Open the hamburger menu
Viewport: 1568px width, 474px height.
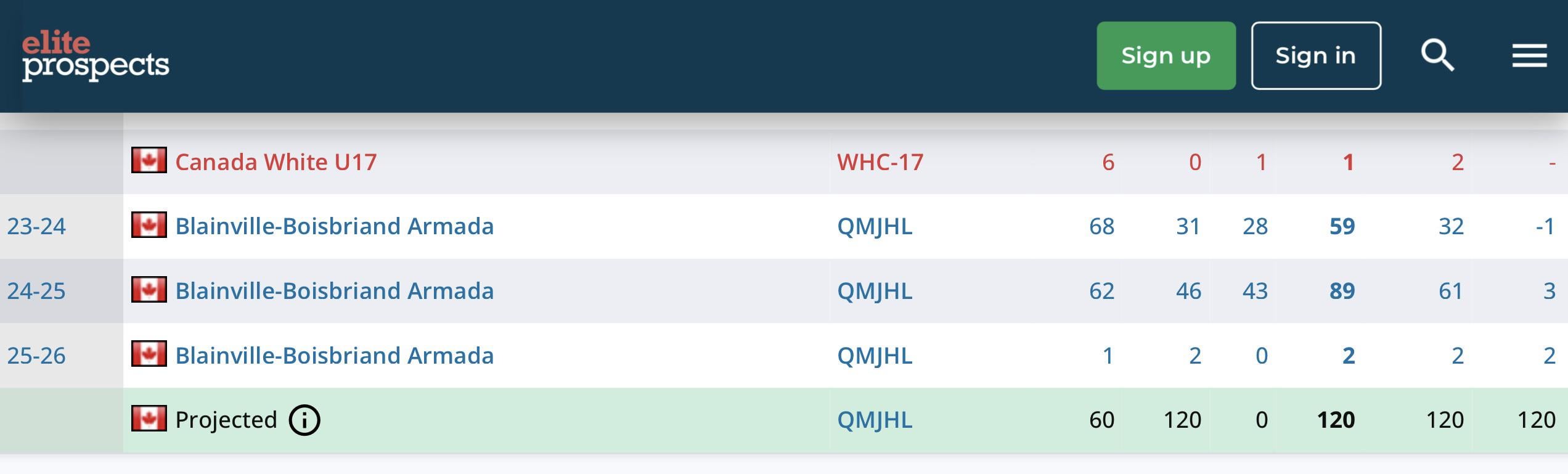pos(1529,56)
